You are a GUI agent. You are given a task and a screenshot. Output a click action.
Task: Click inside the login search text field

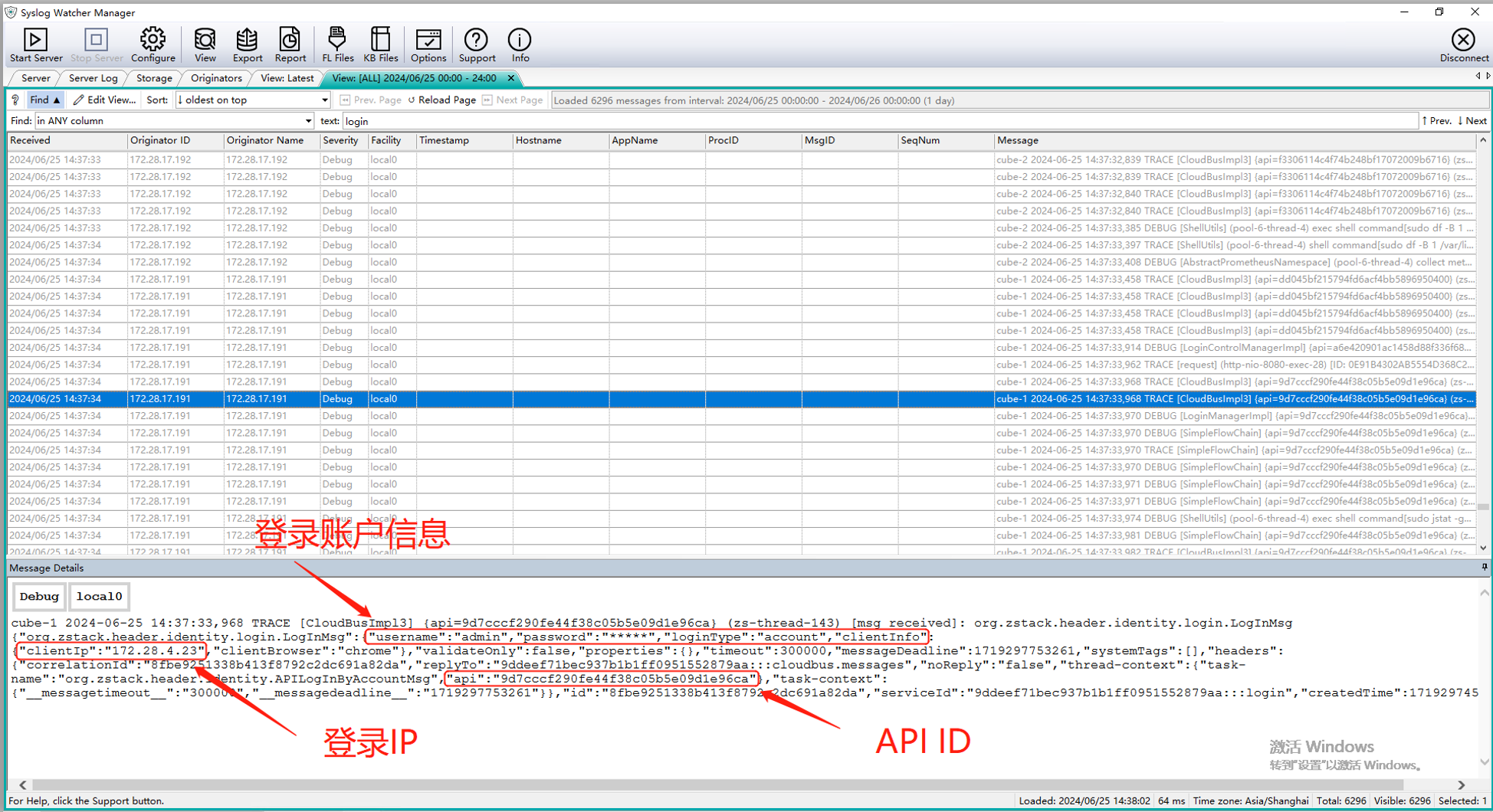point(536,120)
